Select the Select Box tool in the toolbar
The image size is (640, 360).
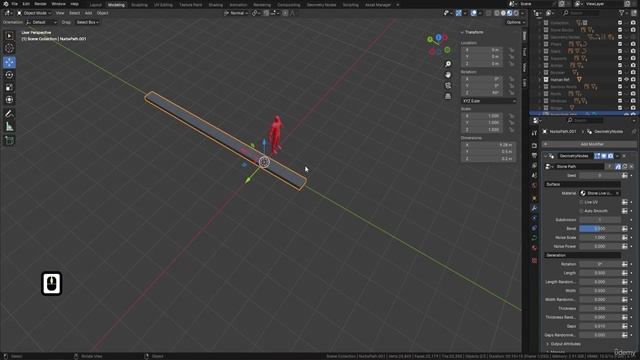9,36
